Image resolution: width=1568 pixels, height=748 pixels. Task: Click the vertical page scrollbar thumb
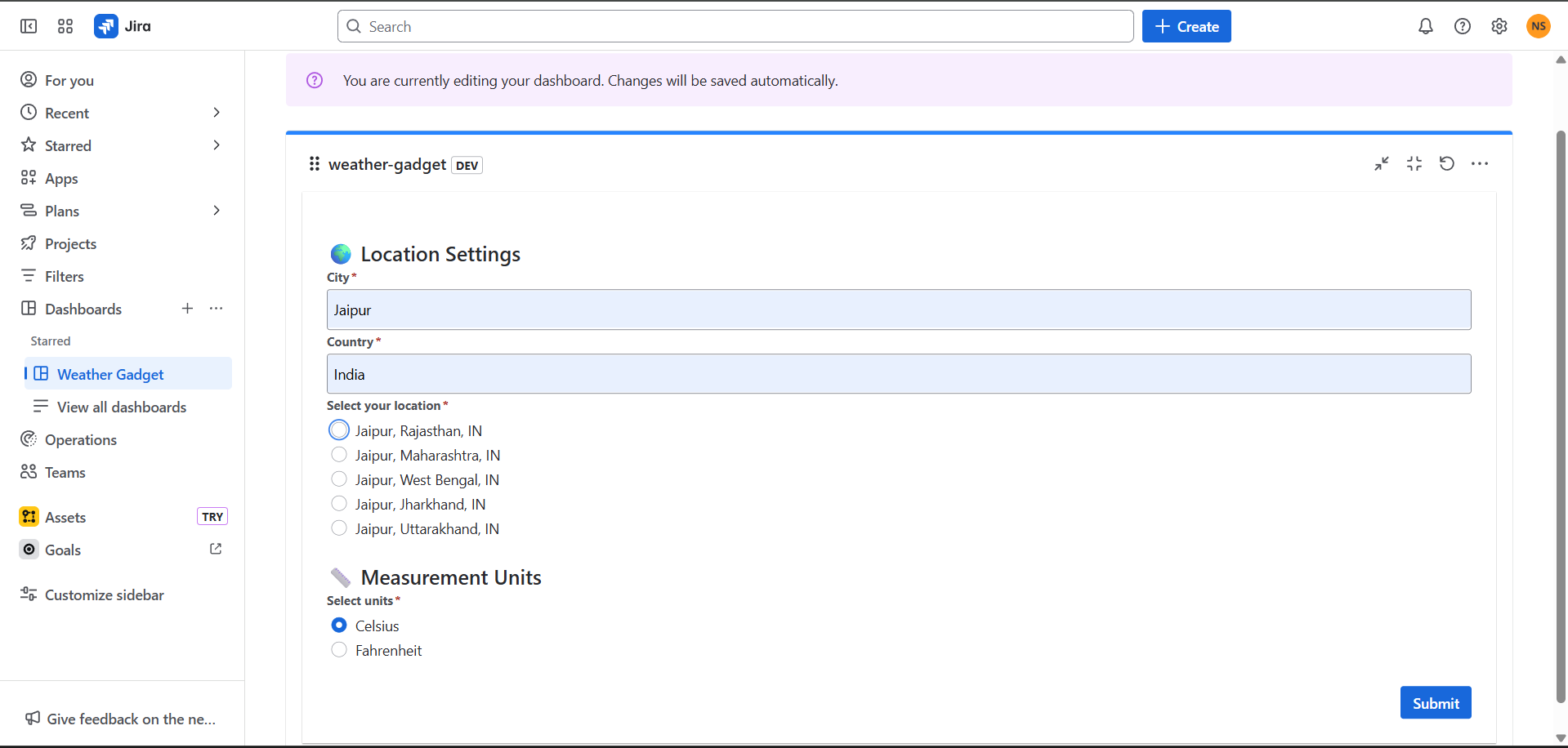[x=1561, y=416]
